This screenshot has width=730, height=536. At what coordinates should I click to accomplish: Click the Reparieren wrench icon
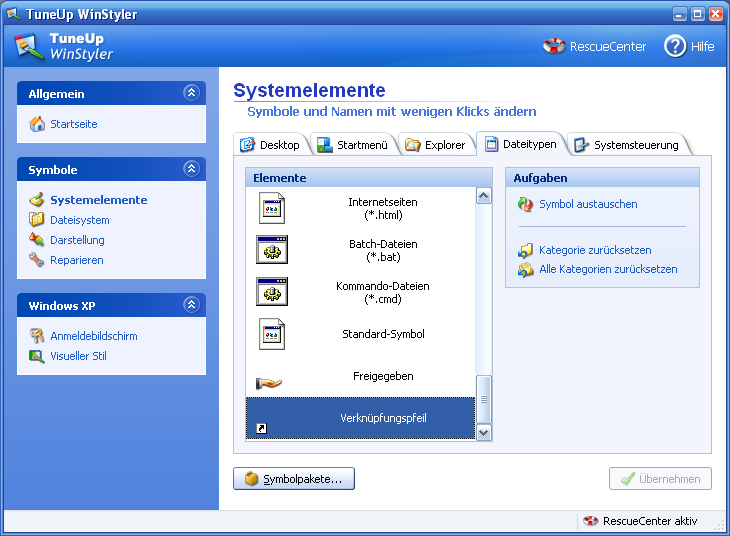click(36, 260)
